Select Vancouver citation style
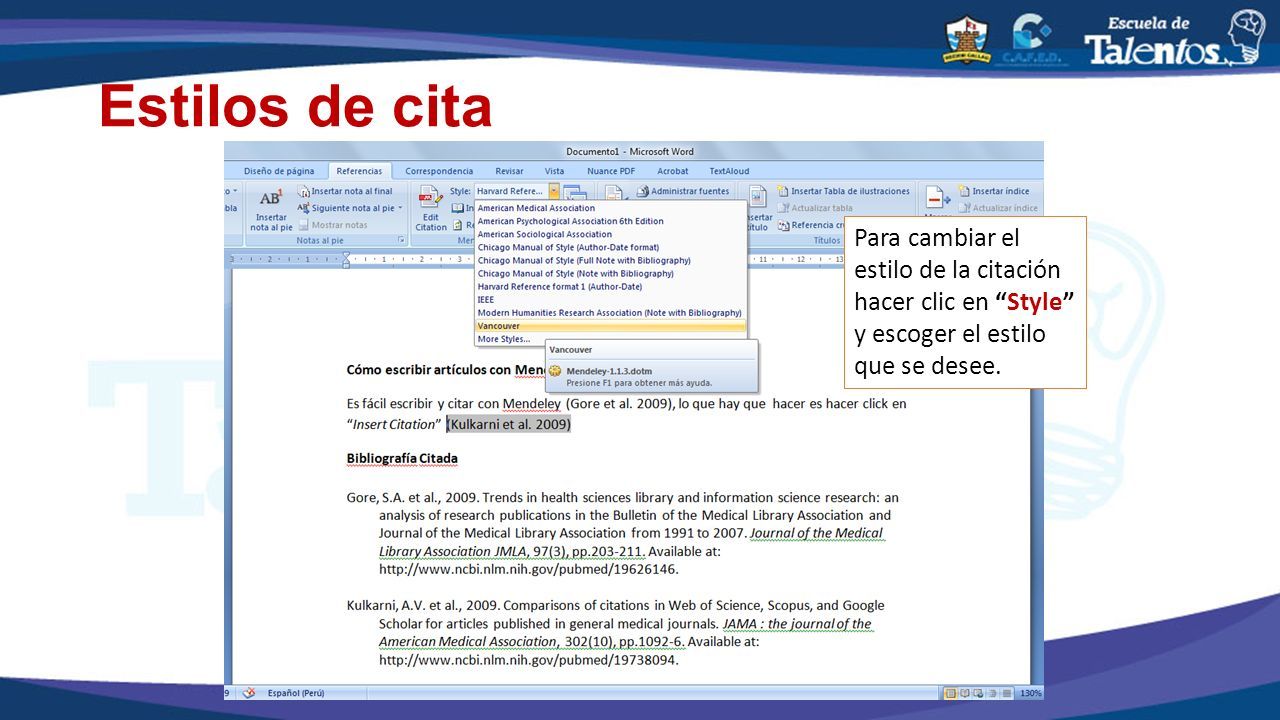This screenshot has height=720, width=1280. tap(610, 326)
